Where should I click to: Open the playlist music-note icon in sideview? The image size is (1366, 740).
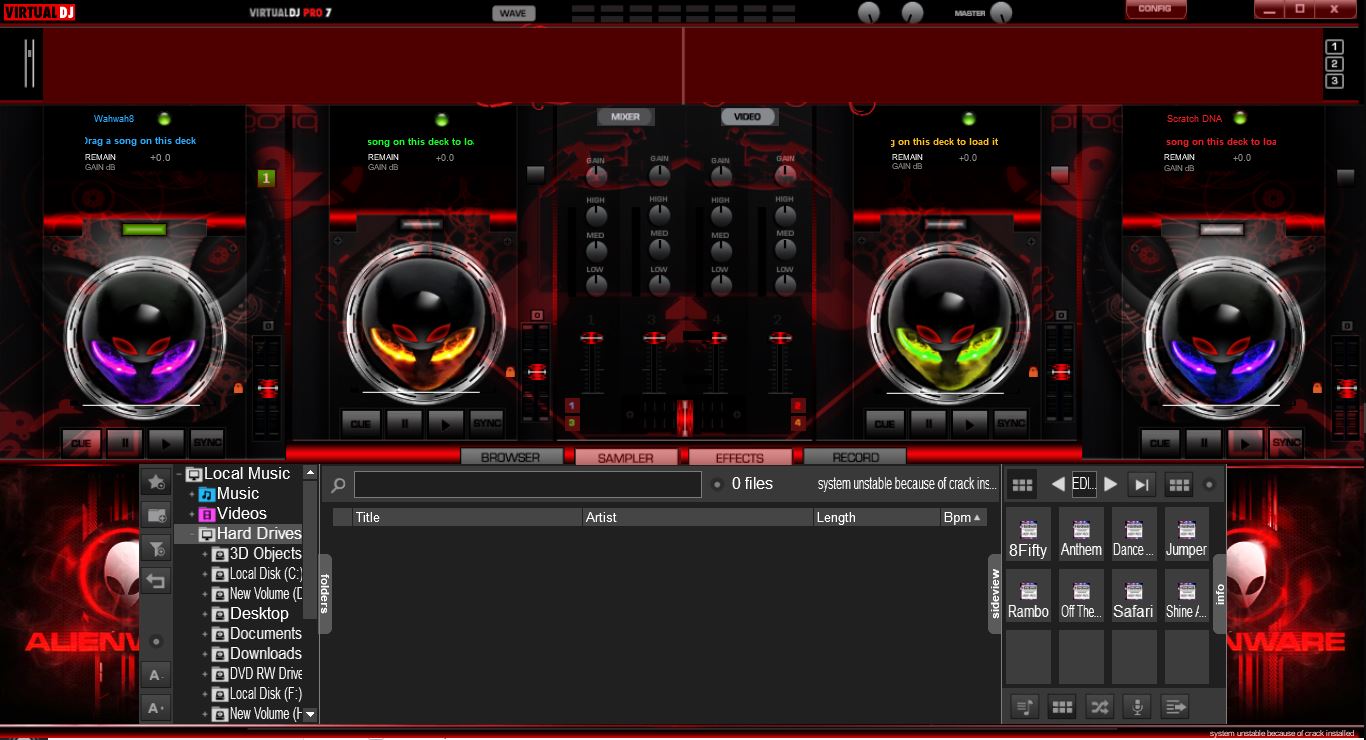click(1025, 707)
